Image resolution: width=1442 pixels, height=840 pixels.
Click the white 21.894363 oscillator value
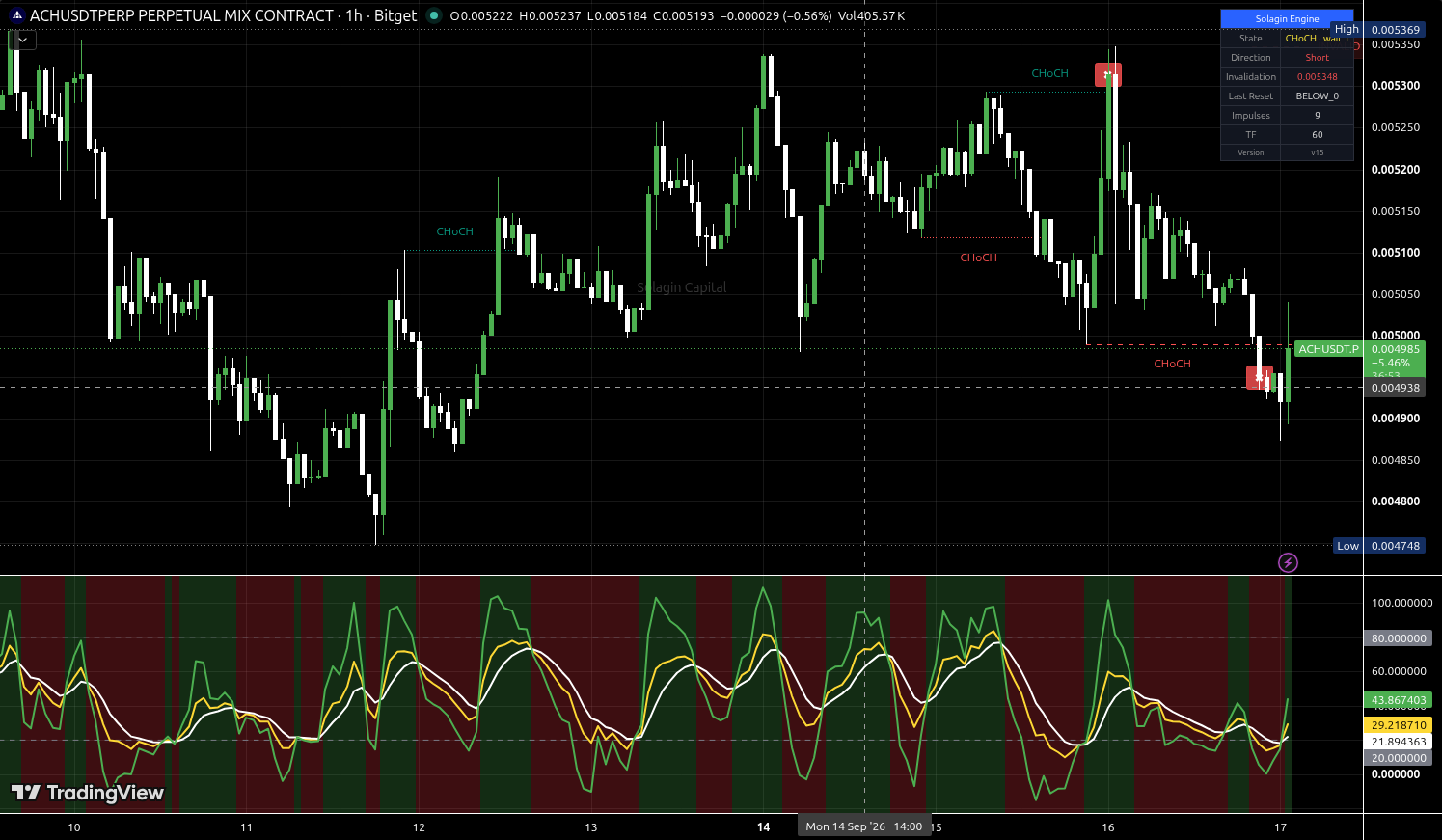pos(1399,742)
